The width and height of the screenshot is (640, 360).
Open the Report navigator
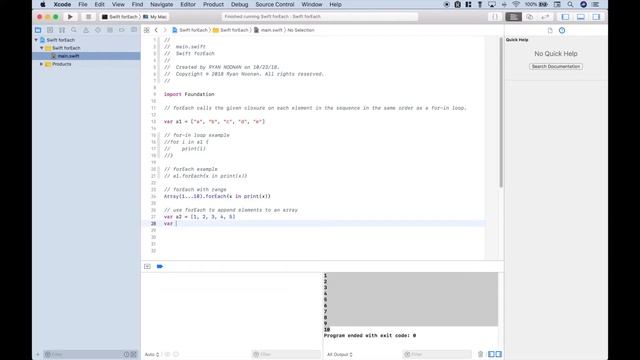tap(134, 30)
